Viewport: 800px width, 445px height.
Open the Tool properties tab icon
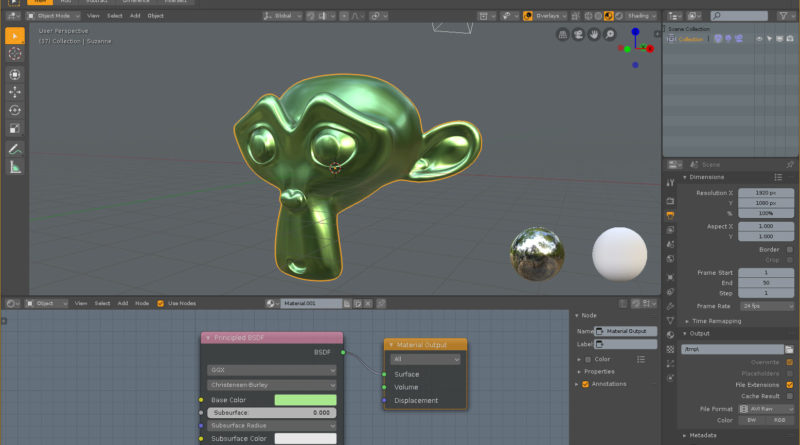[x=670, y=183]
